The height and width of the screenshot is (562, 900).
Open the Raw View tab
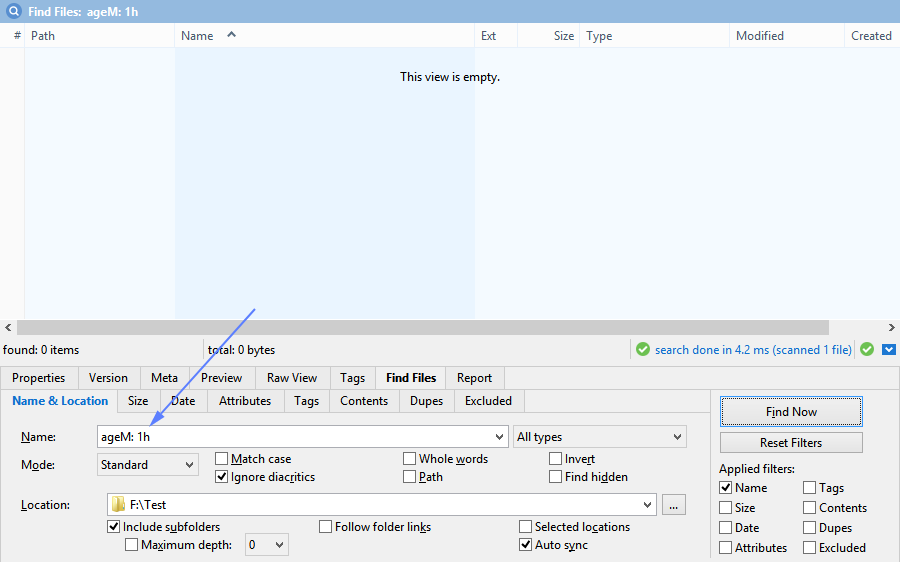point(292,378)
